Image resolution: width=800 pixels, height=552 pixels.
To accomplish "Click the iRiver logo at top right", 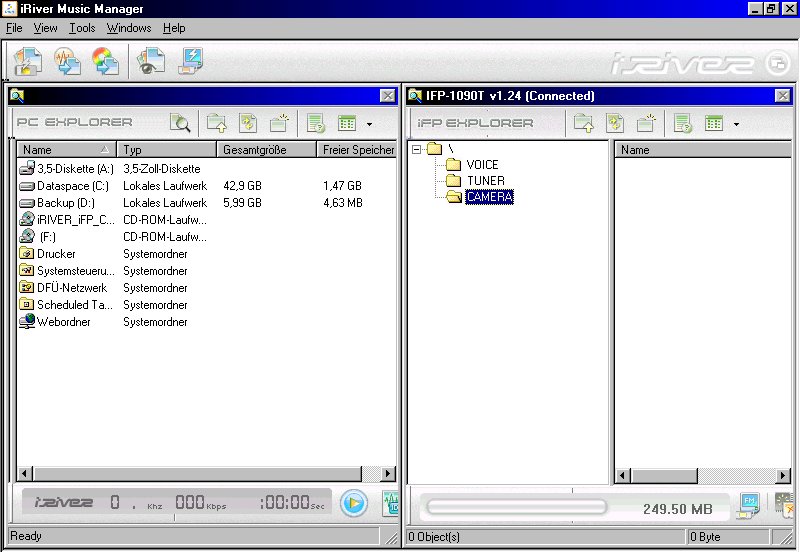I will tap(700, 63).
